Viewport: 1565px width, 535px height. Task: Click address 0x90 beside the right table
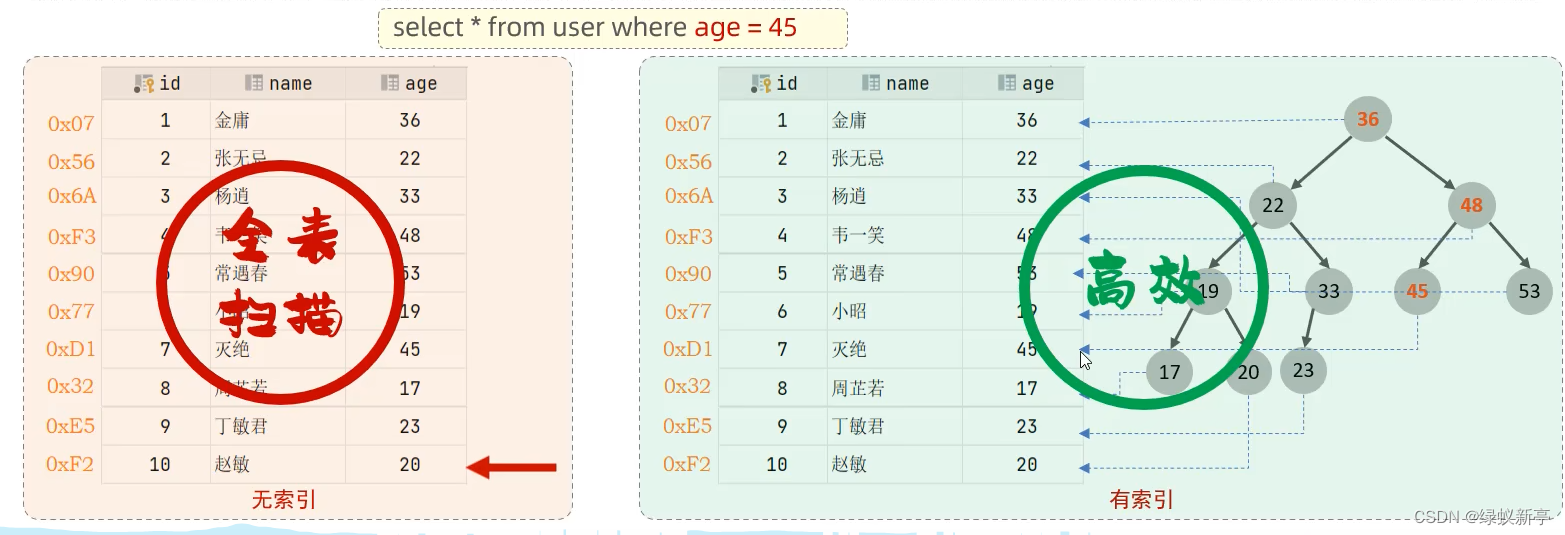(x=688, y=274)
